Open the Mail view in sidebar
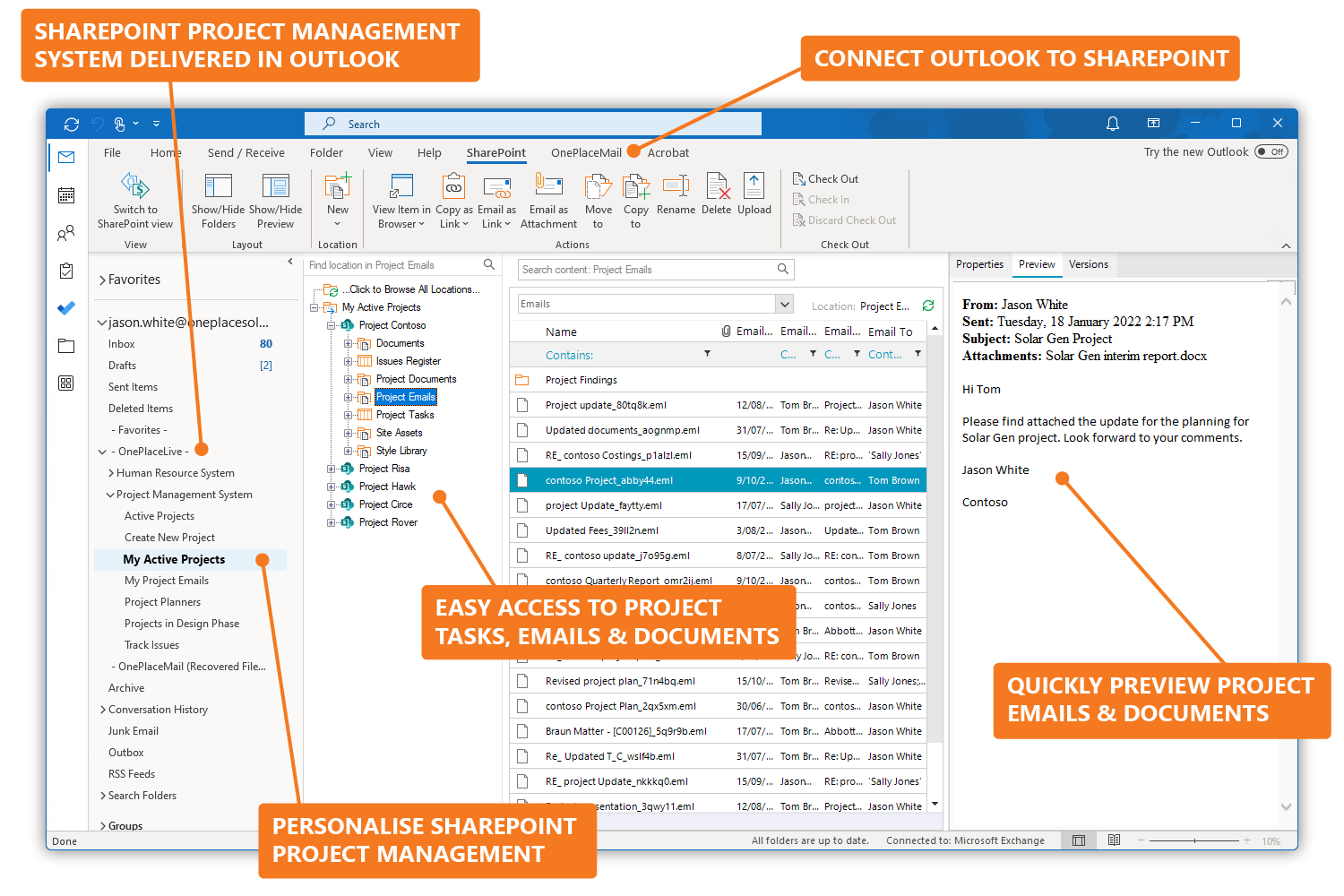Viewport: 1344px width, 896px height. tap(66, 157)
